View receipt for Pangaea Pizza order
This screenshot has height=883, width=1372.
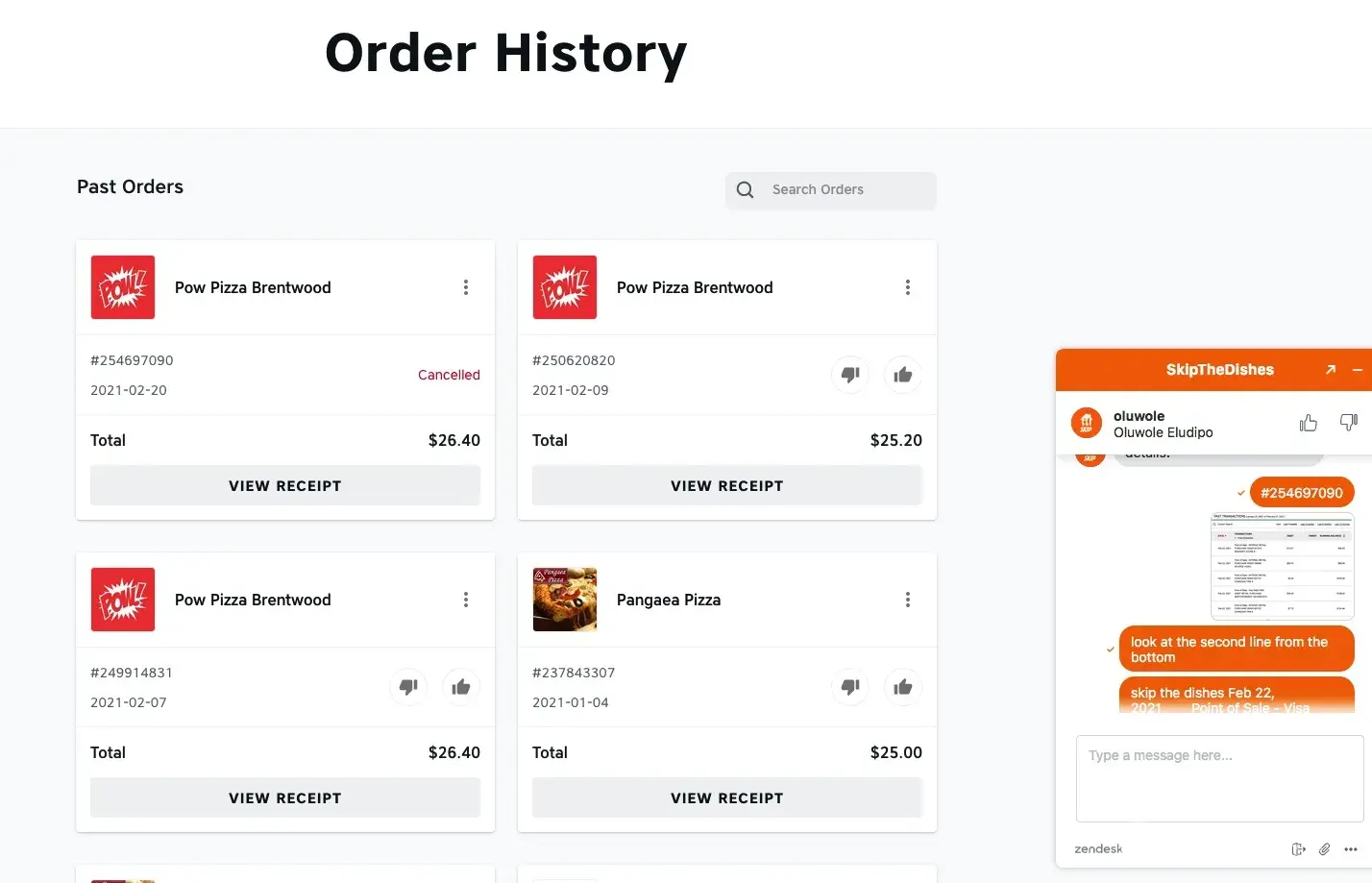pyautogui.click(x=727, y=798)
